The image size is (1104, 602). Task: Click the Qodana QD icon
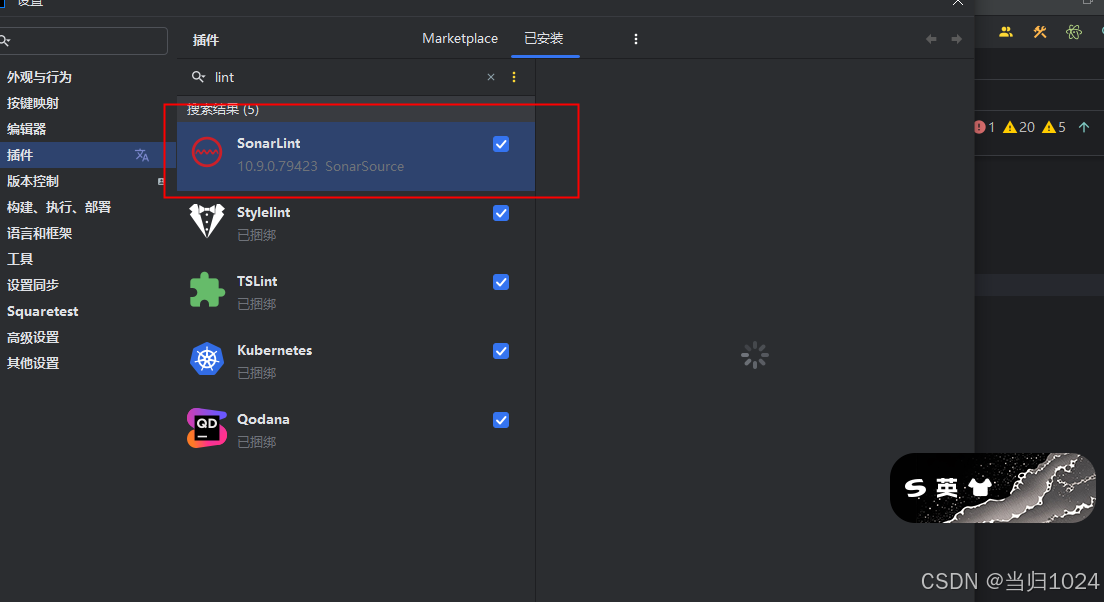click(207, 427)
